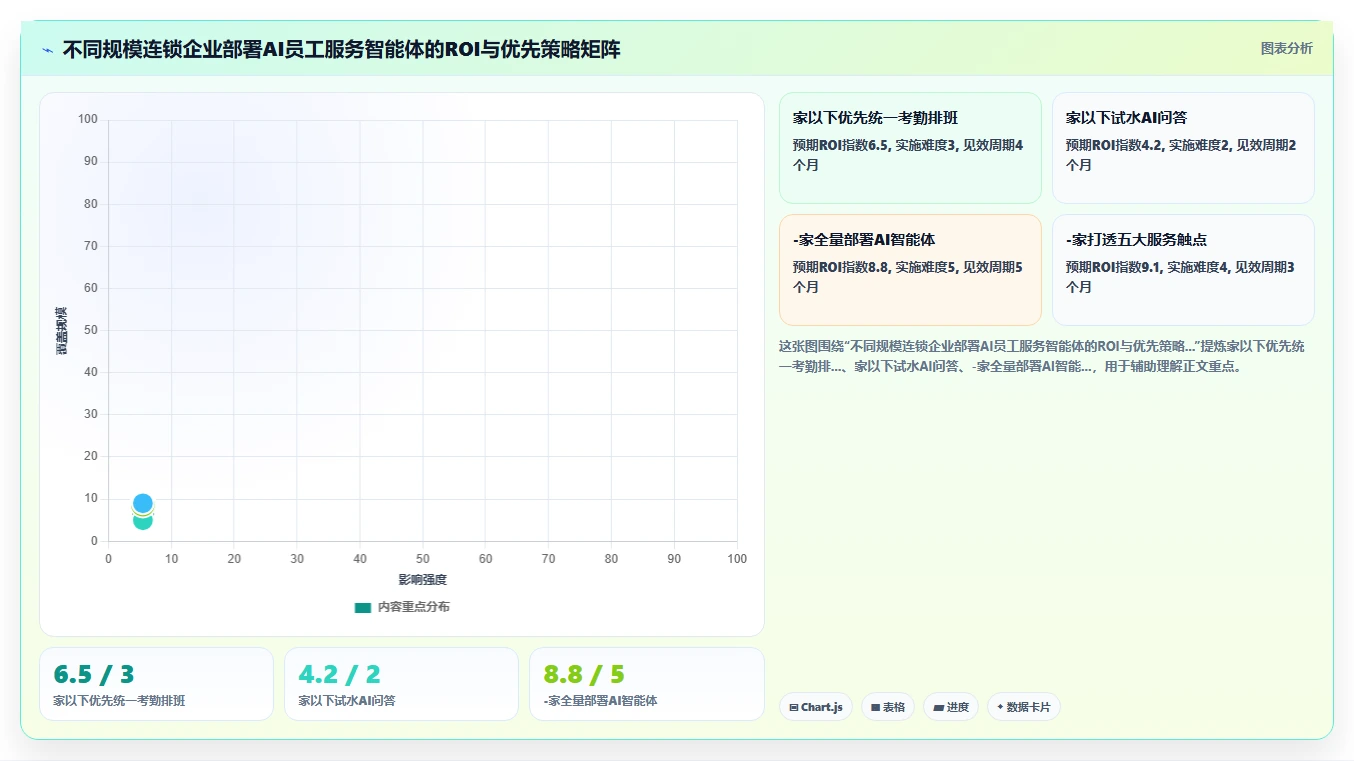
Task: Click the 影响强度 x-axis title
Action: click(x=423, y=580)
